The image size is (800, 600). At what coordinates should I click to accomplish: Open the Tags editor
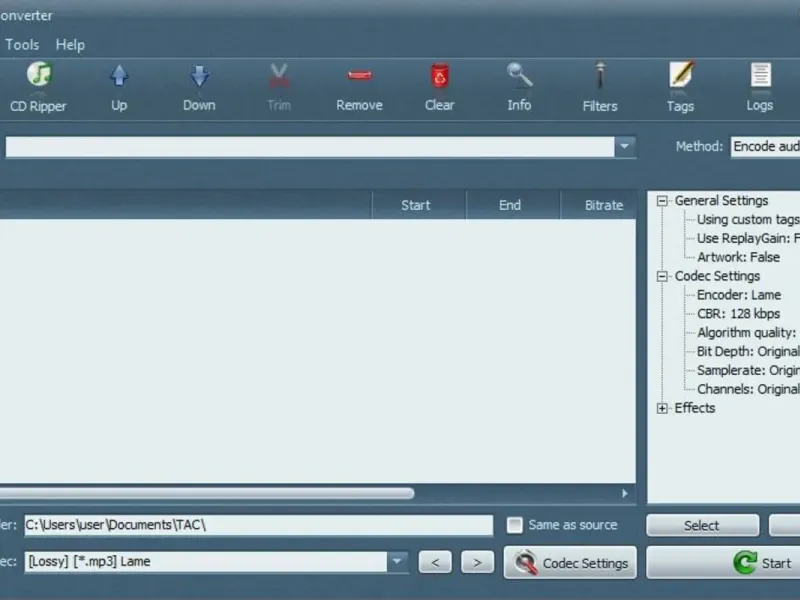(681, 87)
